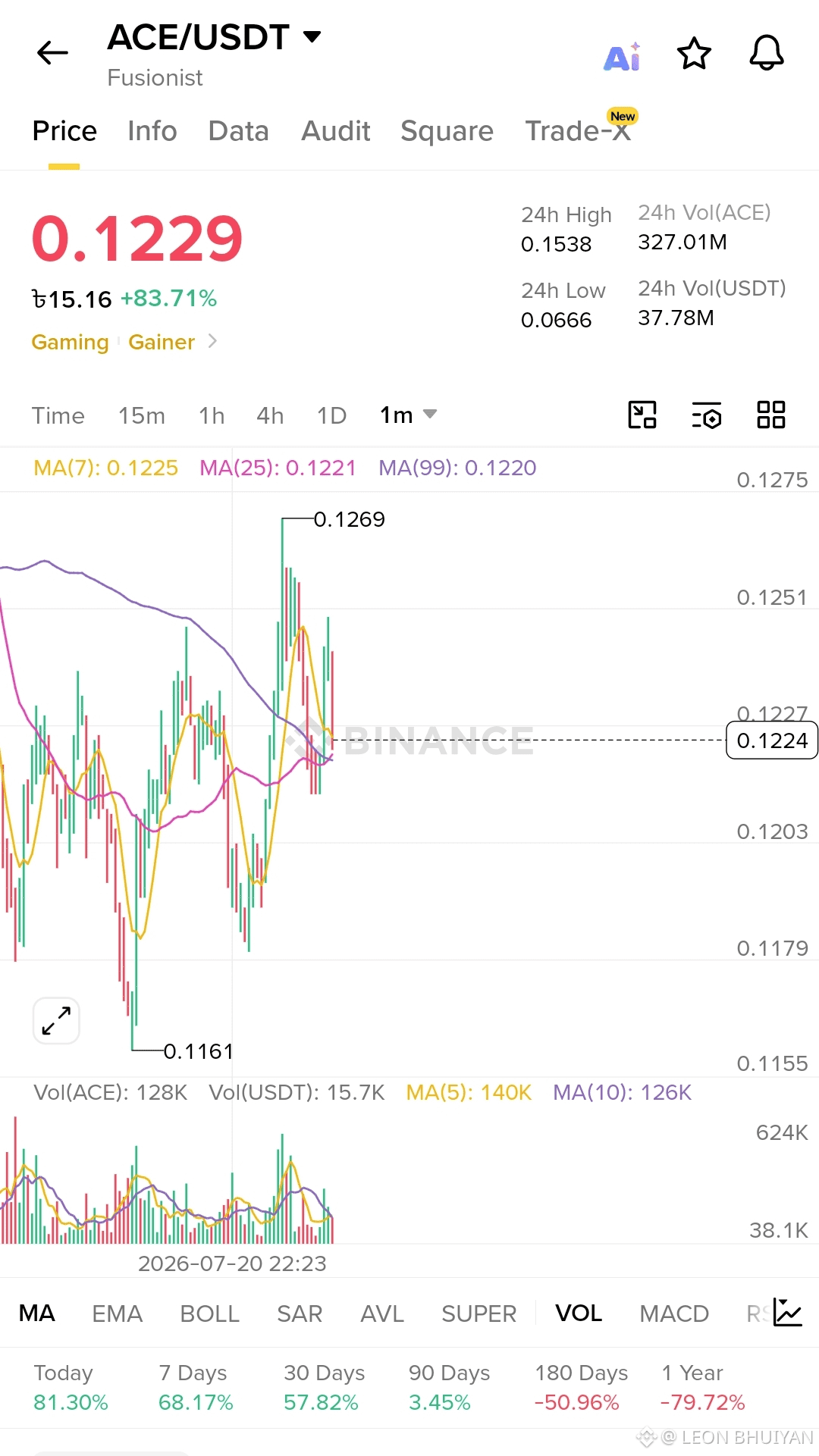Click the Today 81.30% performance

[71, 1388]
